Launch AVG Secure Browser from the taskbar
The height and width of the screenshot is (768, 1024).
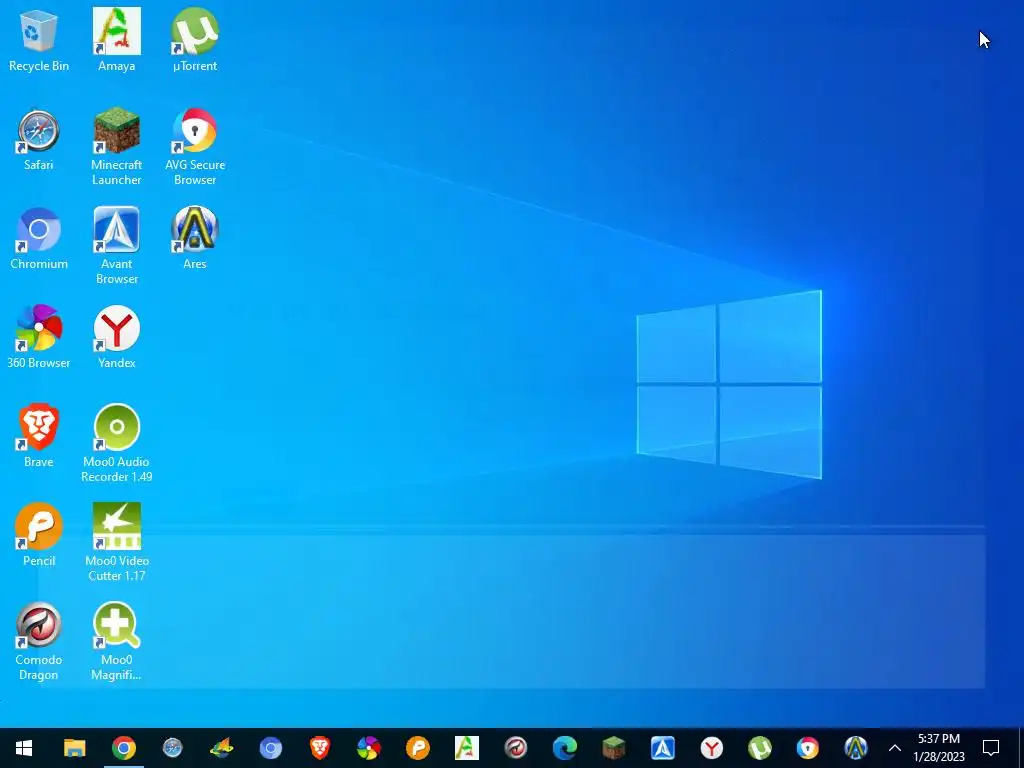(x=808, y=748)
